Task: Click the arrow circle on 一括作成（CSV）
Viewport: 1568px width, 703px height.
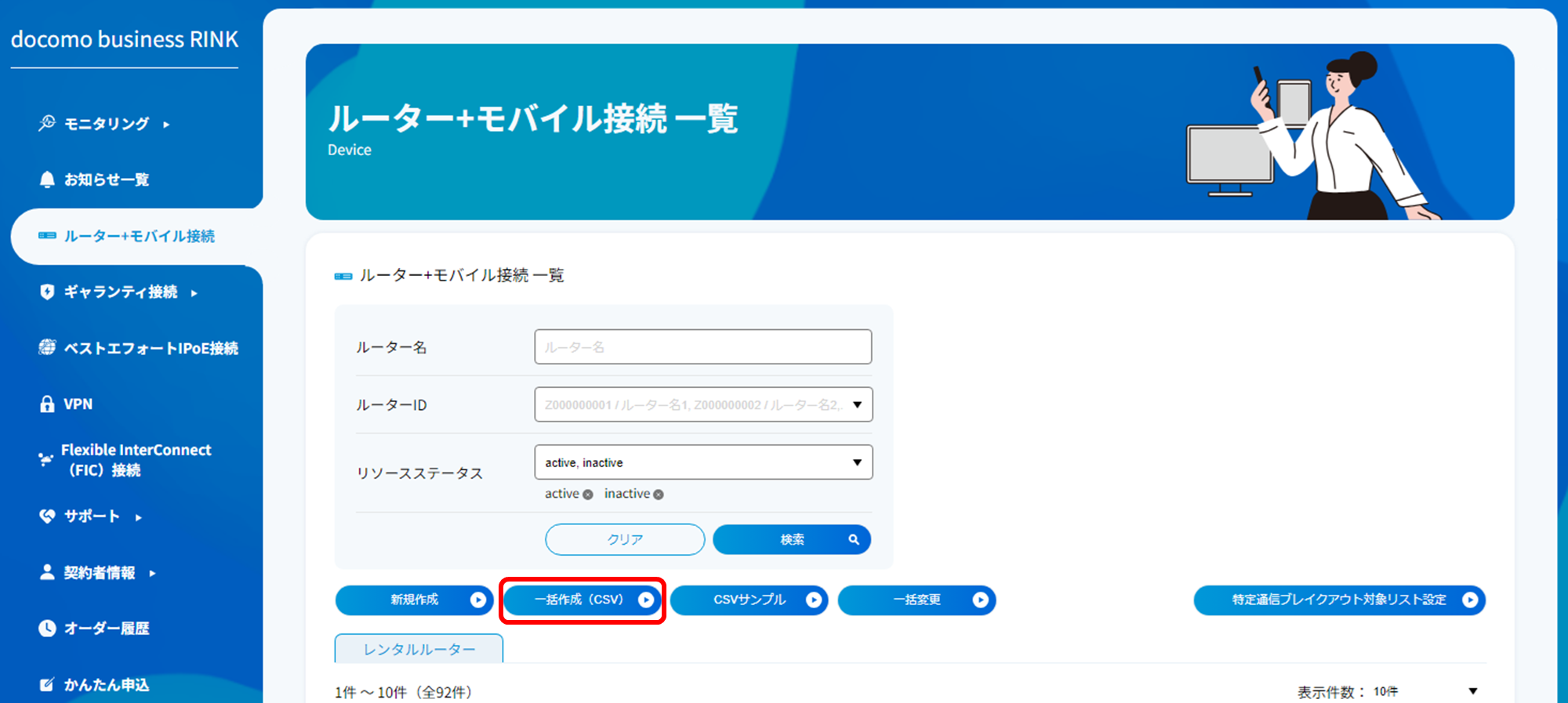Action: 645,600
